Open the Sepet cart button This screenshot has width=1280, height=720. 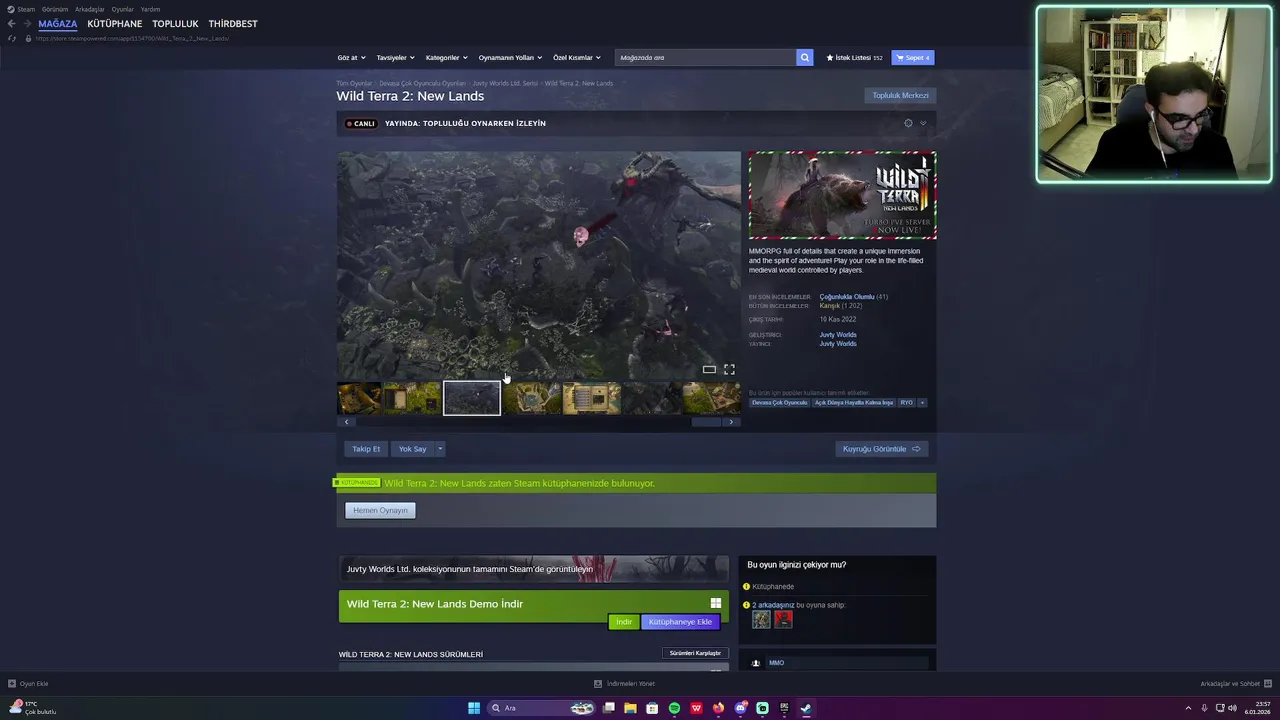pyautogui.click(x=913, y=57)
